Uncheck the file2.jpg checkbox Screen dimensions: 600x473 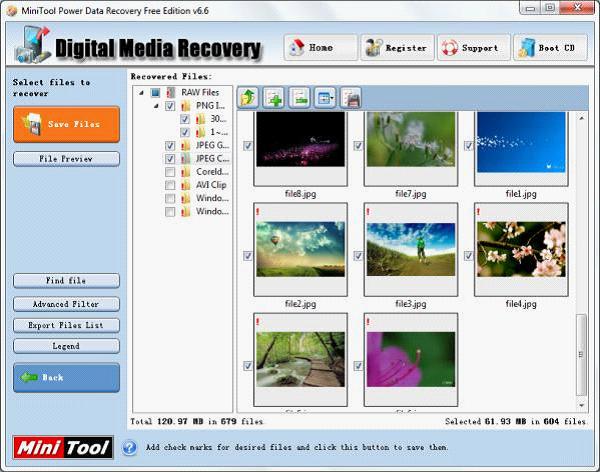(248, 256)
